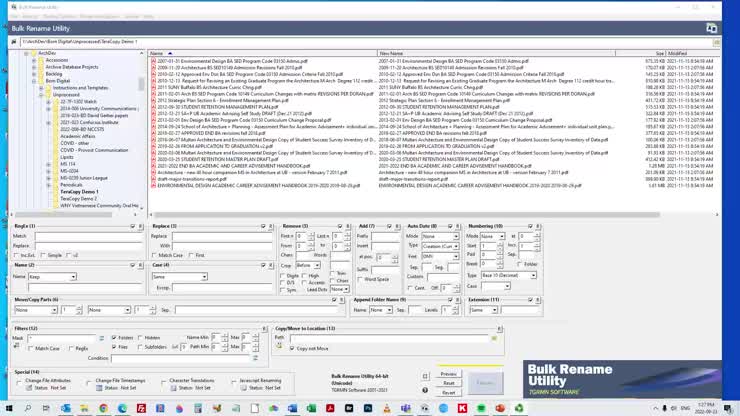
Task: Click the Reset button
Action: [x=449, y=383]
